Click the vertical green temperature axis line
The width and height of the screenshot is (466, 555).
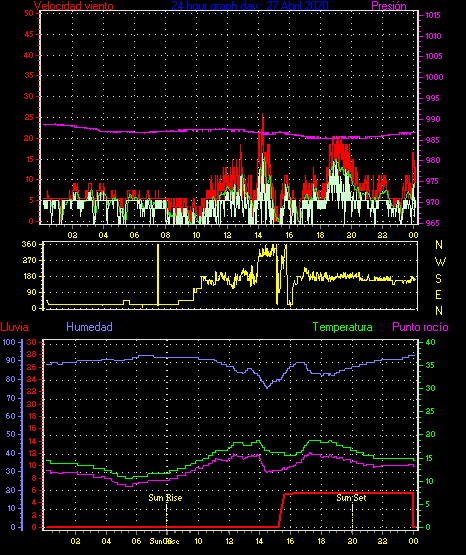(419, 435)
